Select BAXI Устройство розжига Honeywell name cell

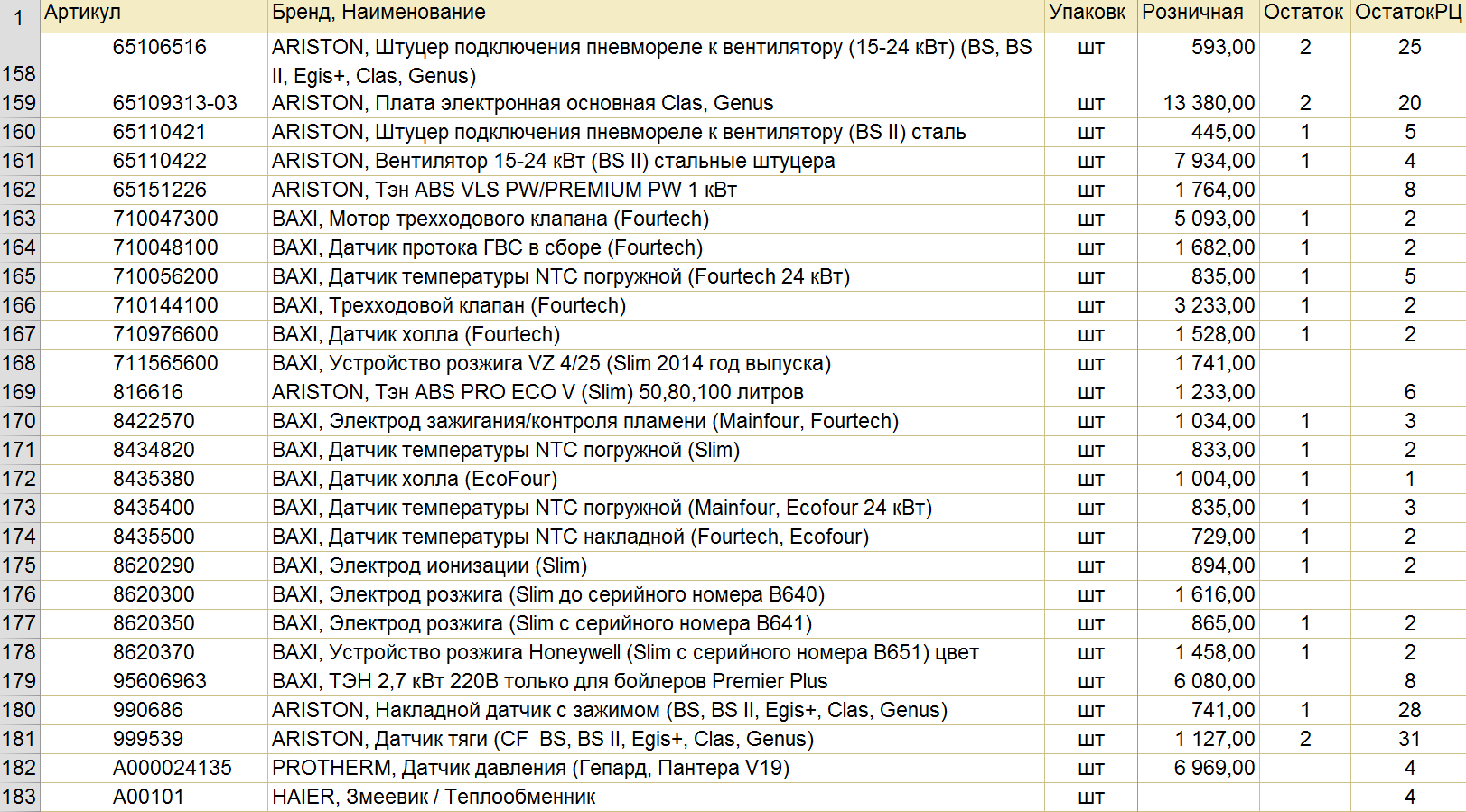[x=656, y=652]
